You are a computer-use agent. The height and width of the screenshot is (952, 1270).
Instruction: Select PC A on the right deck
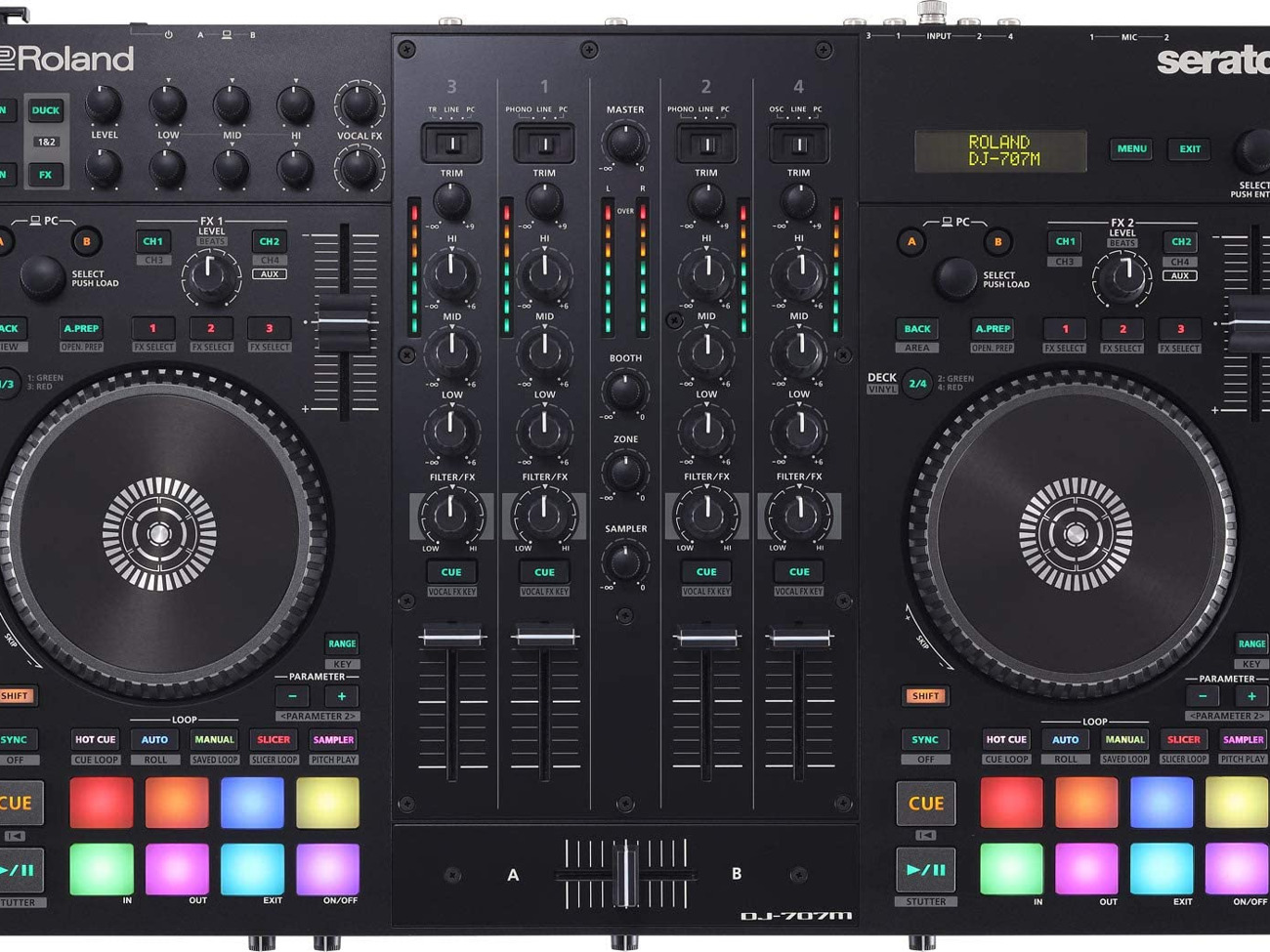(912, 241)
